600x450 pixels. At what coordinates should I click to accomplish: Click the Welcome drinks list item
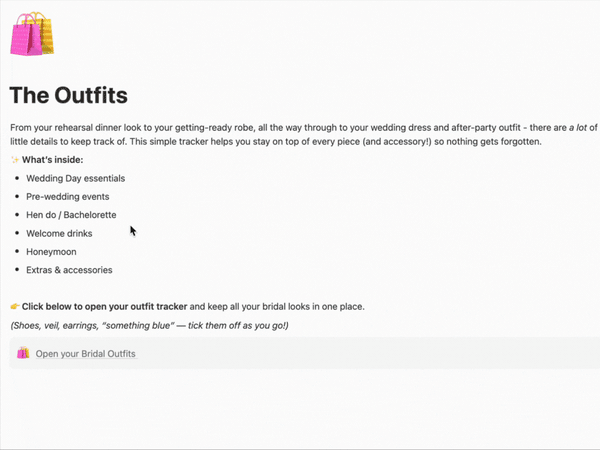pos(61,233)
